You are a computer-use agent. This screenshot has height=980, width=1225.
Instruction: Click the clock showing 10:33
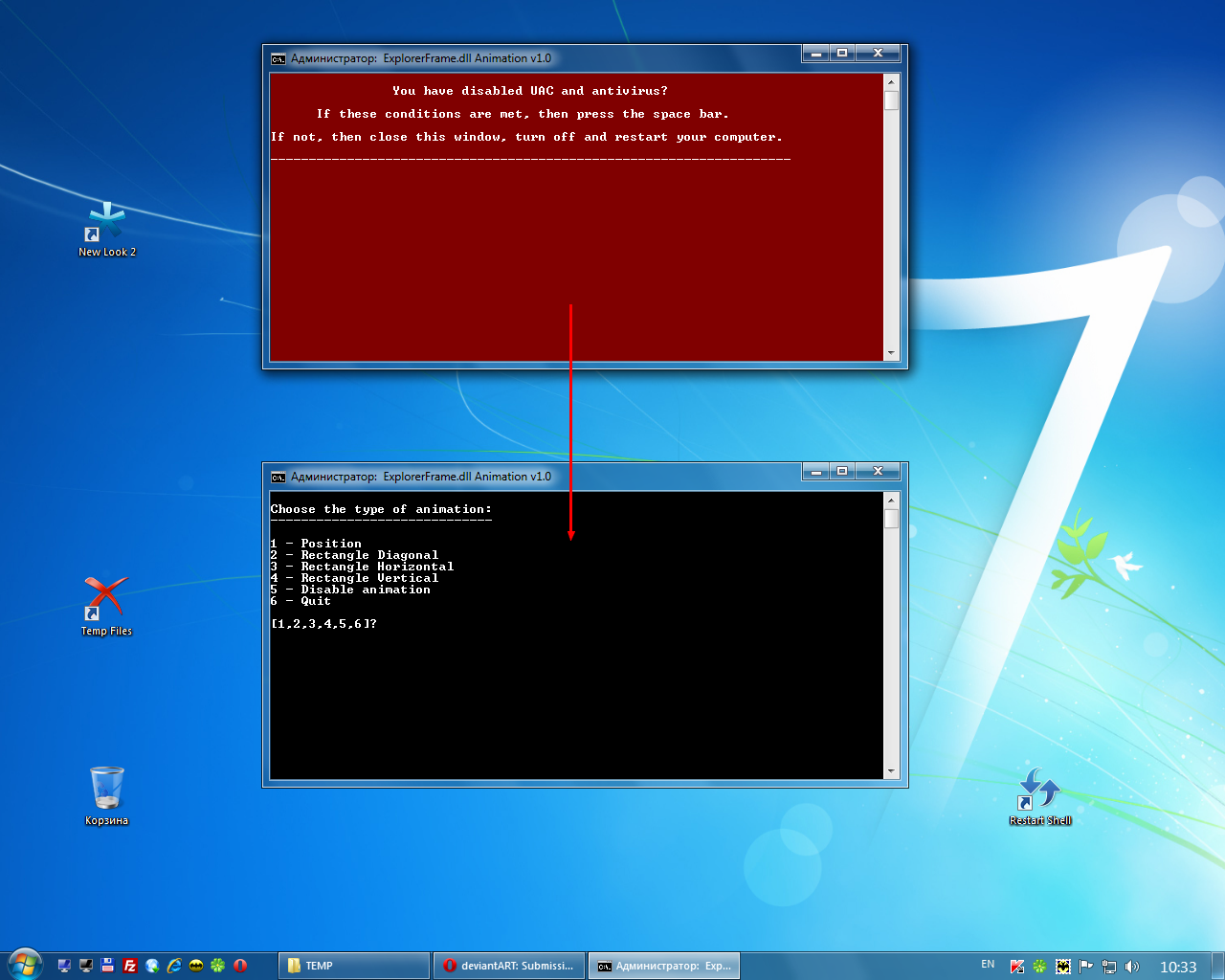tap(1178, 967)
